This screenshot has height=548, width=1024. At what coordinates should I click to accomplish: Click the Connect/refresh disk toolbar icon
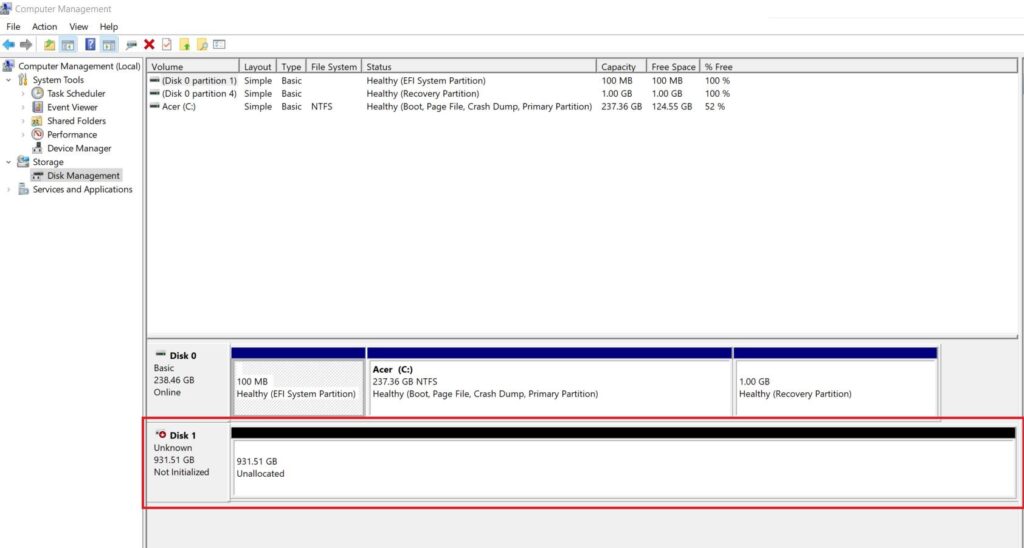point(131,44)
